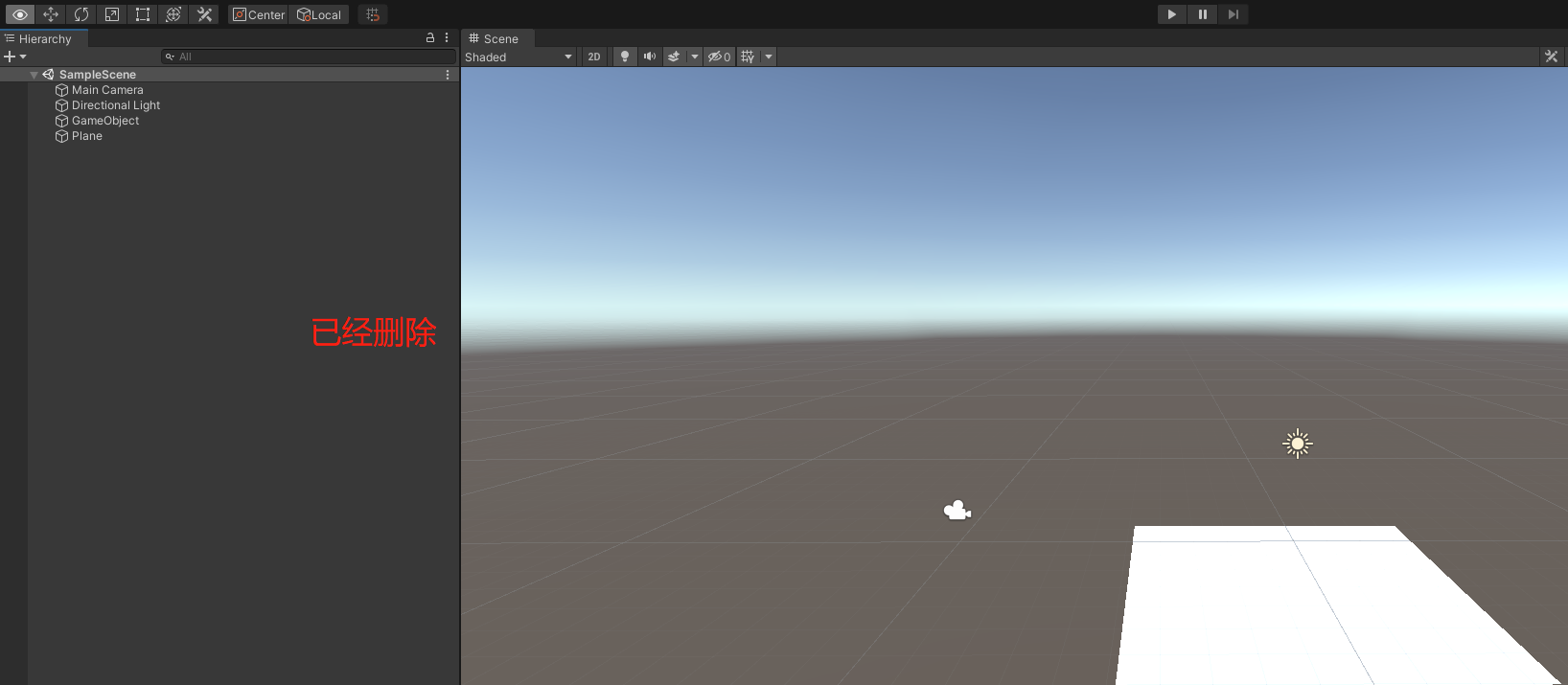Open scene effects dropdown arrow
Image resolution: width=1568 pixels, height=685 pixels.
(x=695, y=57)
